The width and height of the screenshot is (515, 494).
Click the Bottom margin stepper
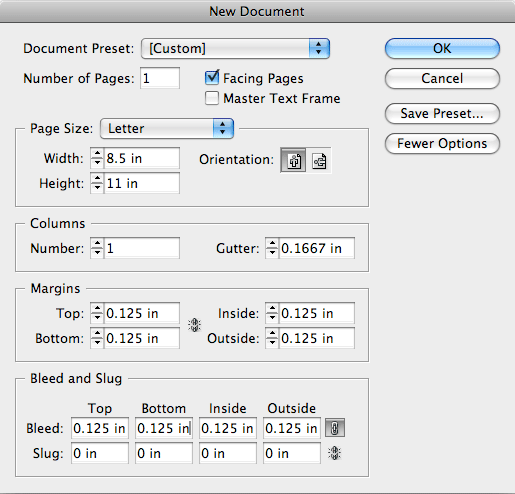pos(97,338)
